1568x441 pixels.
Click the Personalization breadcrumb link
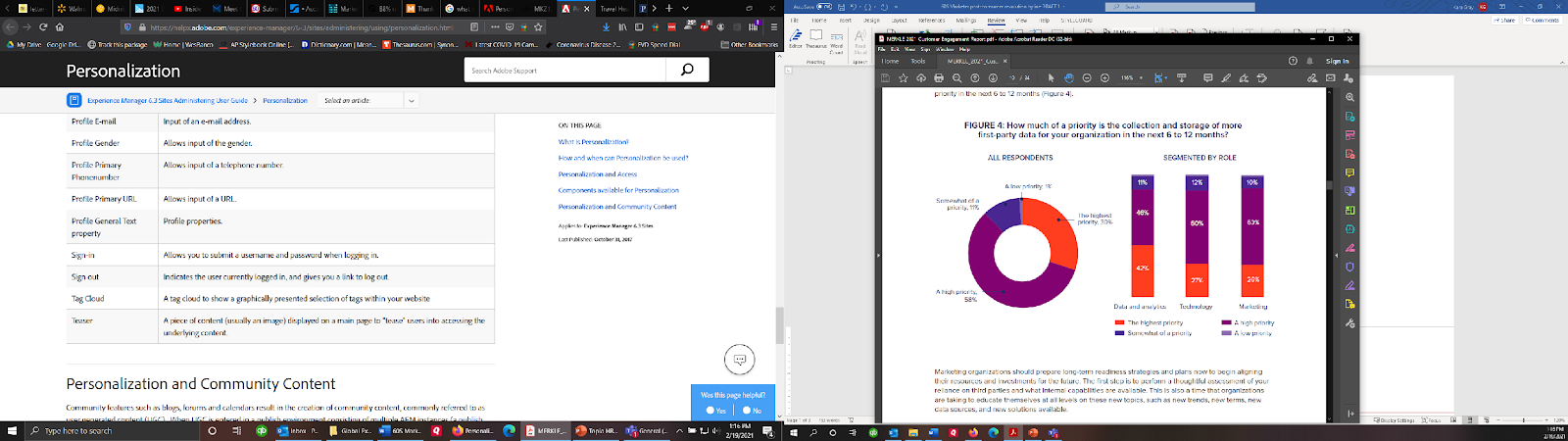click(x=285, y=100)
